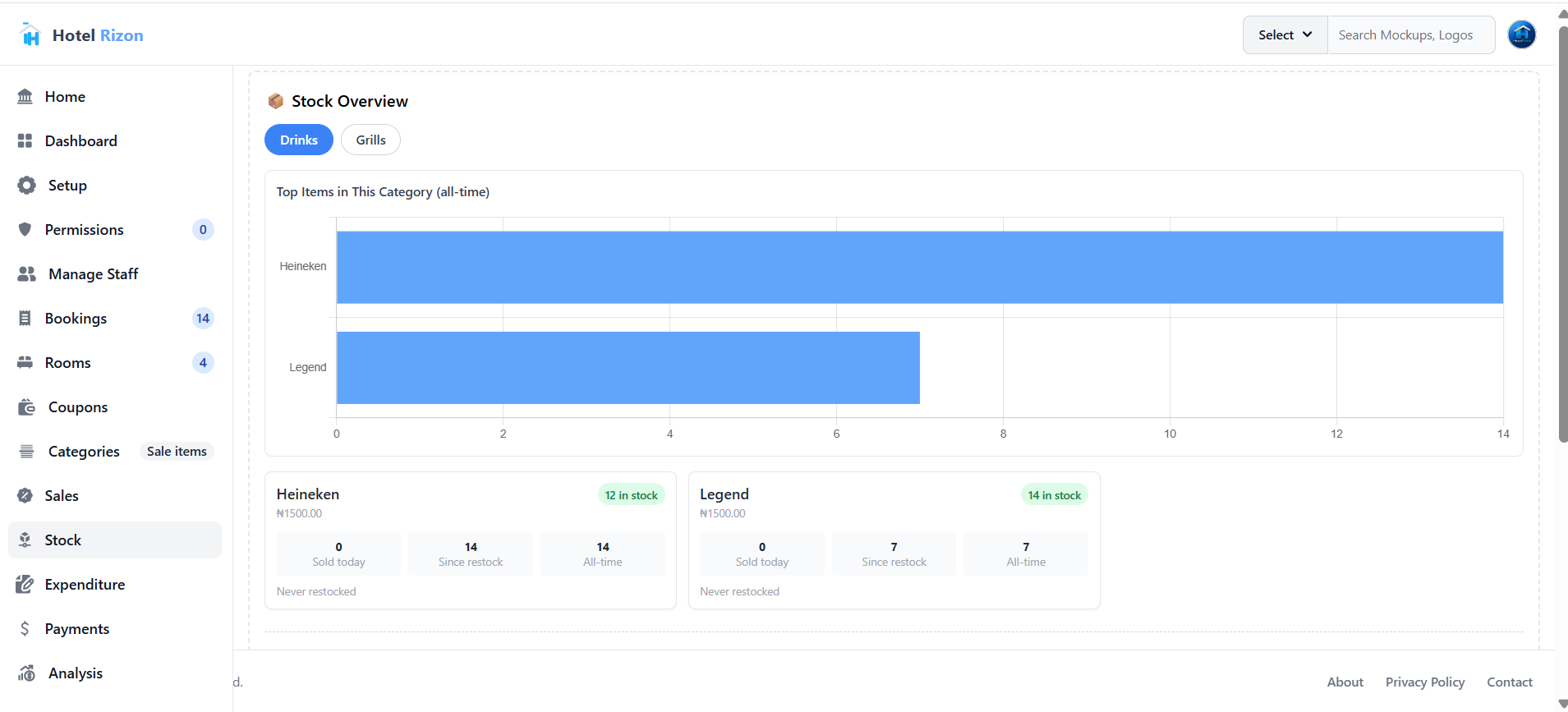Open the Contact footer link
The image size is (1568, 712).
tap(1510, 682)
